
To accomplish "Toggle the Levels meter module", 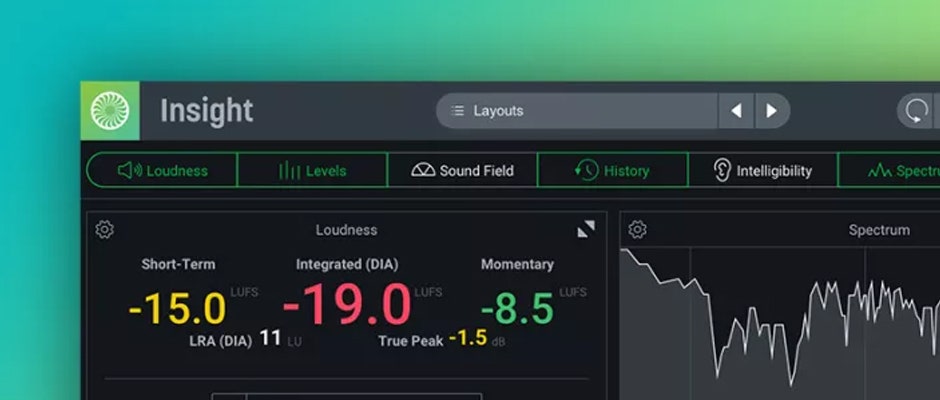I will [x=312, y=171].
